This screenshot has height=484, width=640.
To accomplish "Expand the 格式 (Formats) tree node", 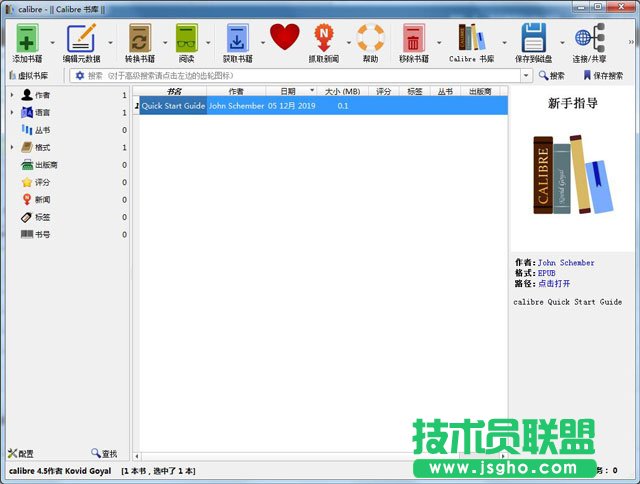I will tap(11, 147).
